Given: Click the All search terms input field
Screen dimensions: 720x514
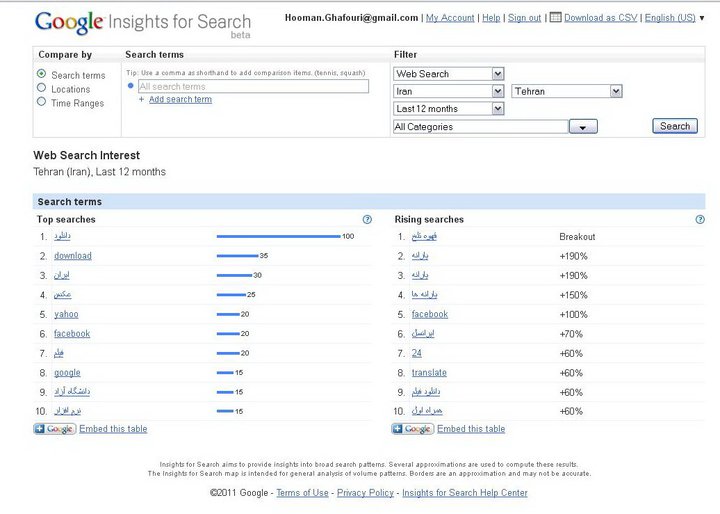Looking at the screenshot, I should tap(253, 86).
